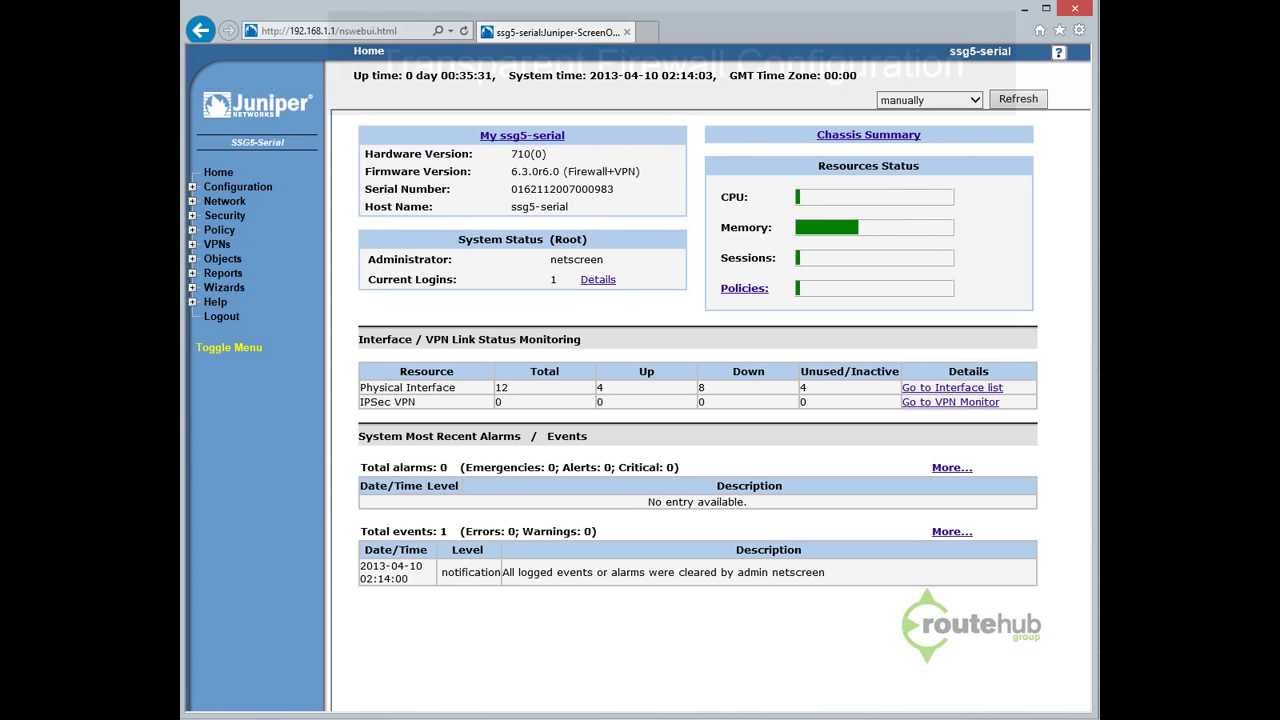Image resolution: width=1280 pixels, height=720 pixels.
Task: Click the Juniper Networks logo
Action: click(258, 105)
